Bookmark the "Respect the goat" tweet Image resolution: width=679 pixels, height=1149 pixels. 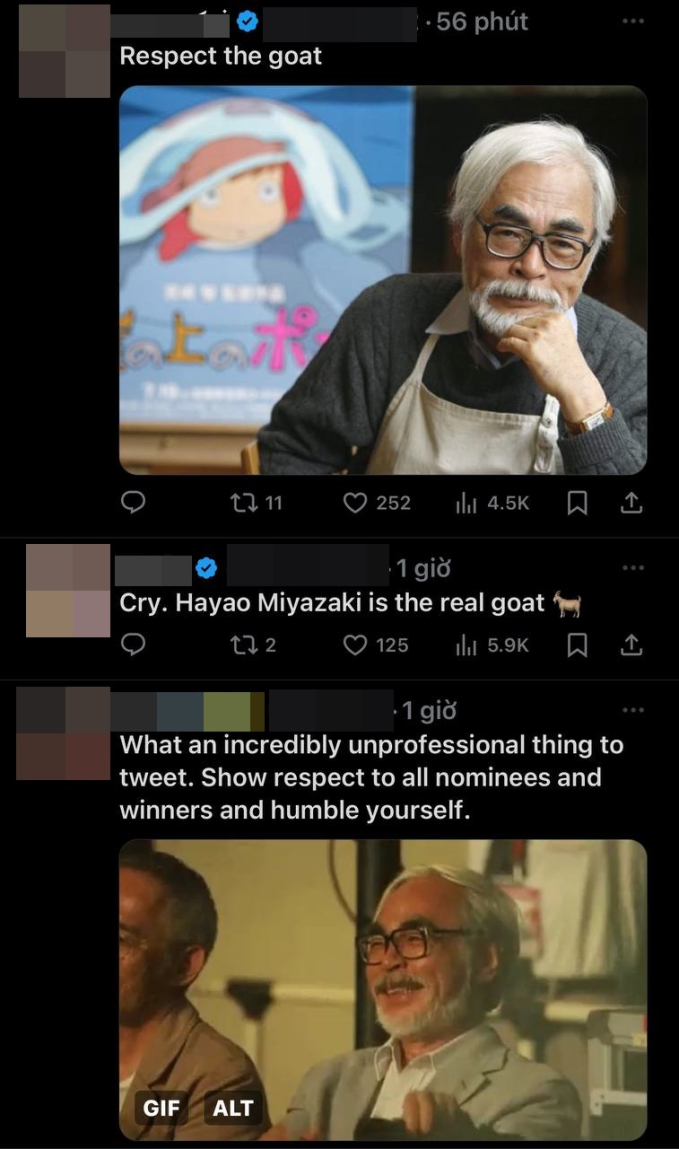[577, 503]
